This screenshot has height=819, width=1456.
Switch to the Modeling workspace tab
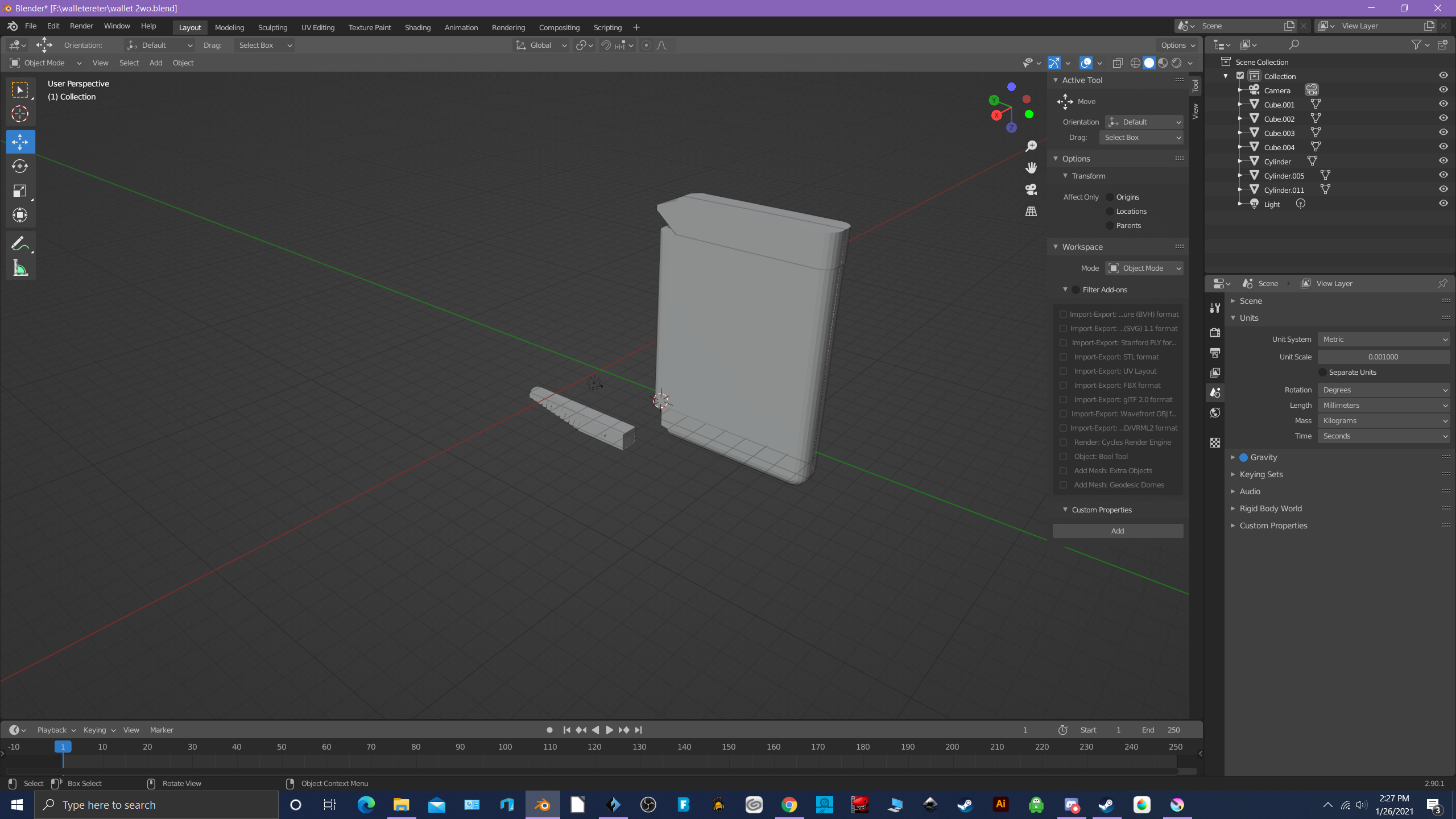[x=229, y=27]
